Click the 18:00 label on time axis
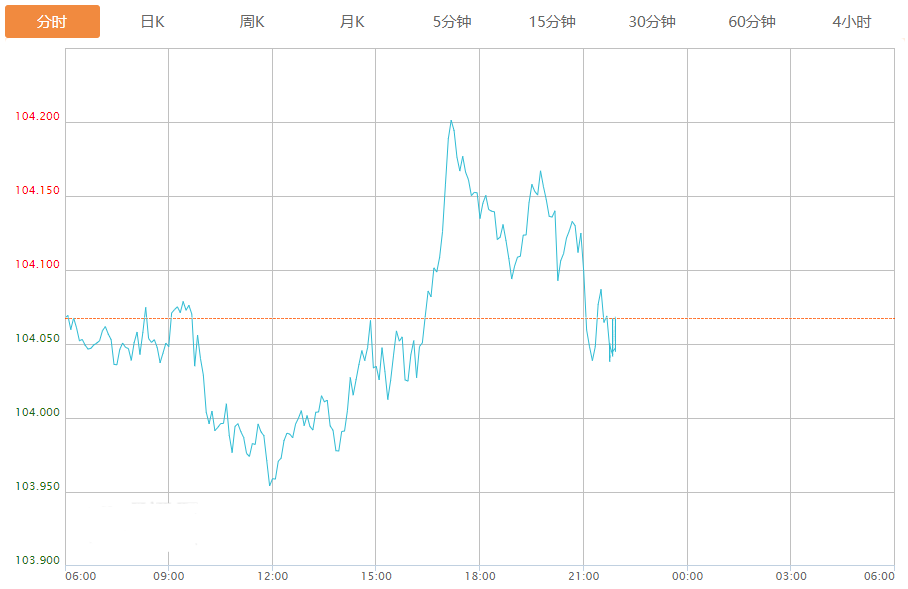The image size is (908, 589). point(479,576)
